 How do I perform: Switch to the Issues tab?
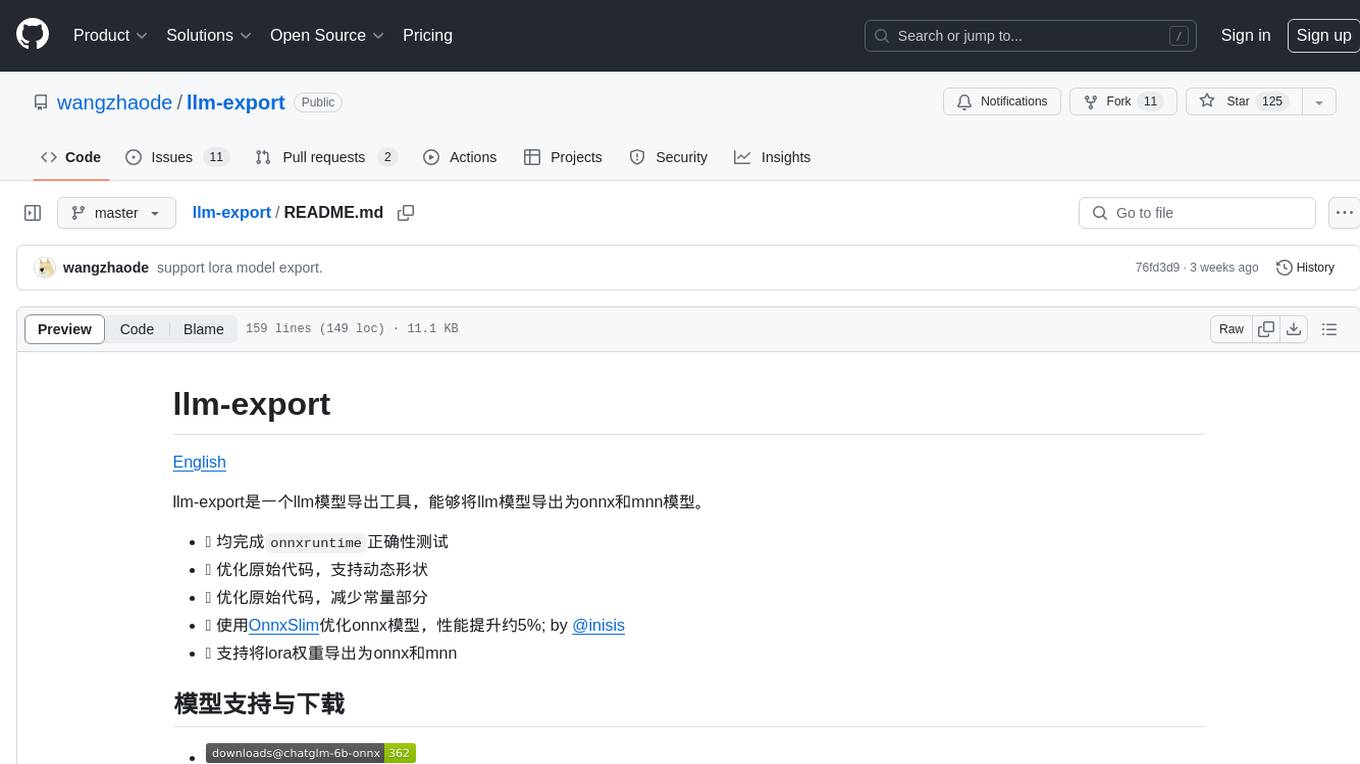click(x=177, y=157)
